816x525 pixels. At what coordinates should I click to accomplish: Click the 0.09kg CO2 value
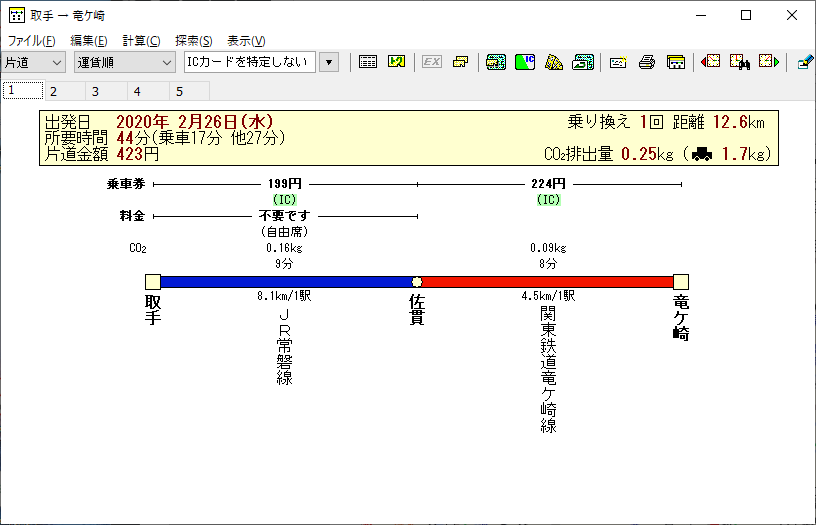(x=548, y=248)
